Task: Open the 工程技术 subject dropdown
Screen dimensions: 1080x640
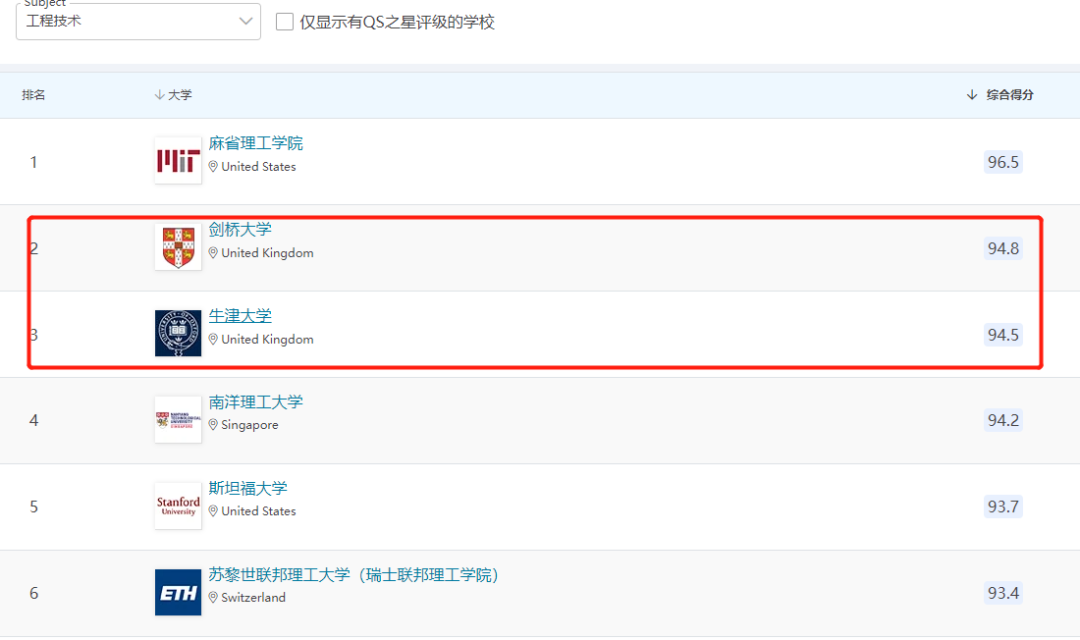Action: (138, 21)
